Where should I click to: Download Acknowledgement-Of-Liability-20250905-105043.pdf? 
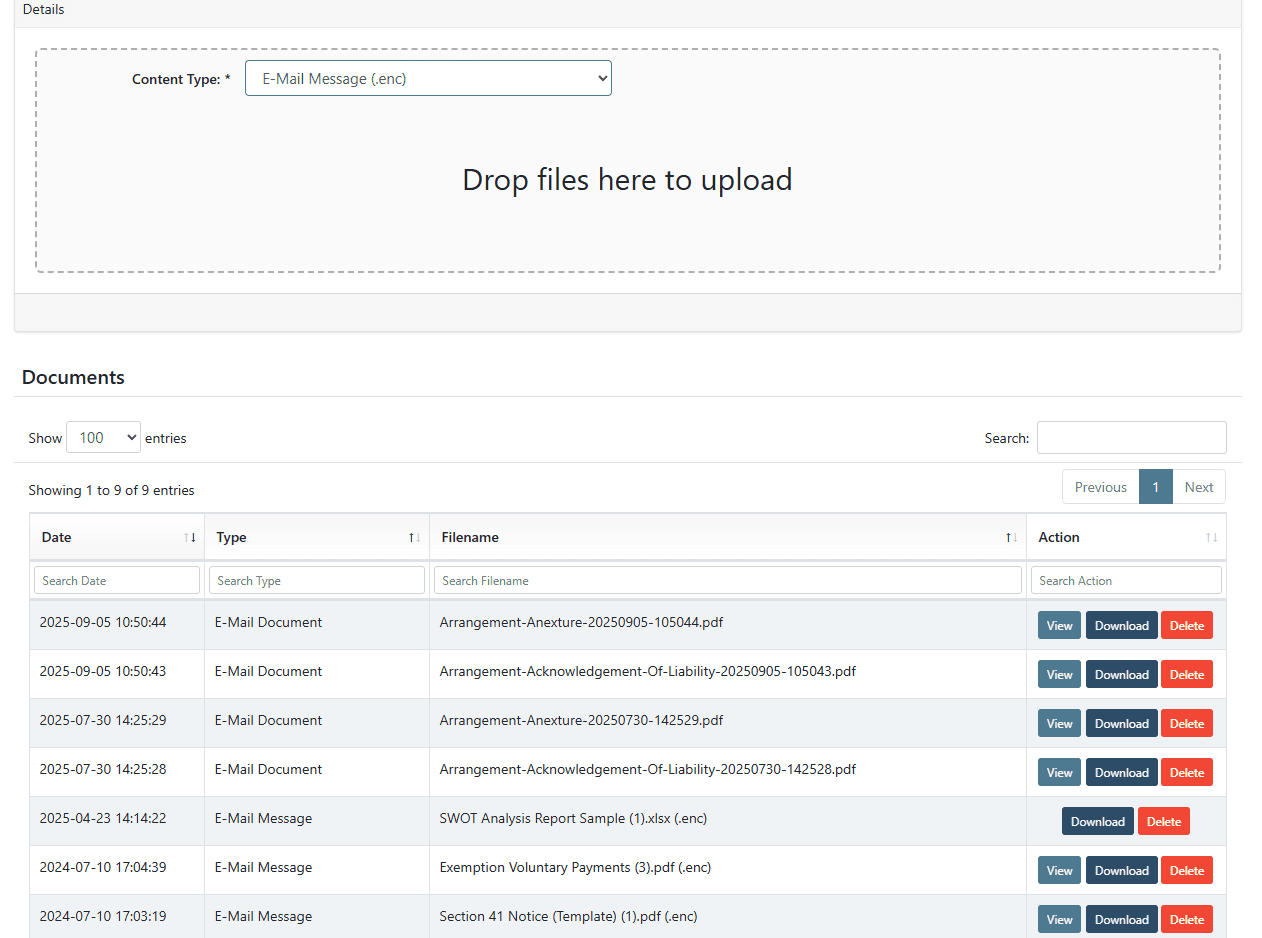1121,674
